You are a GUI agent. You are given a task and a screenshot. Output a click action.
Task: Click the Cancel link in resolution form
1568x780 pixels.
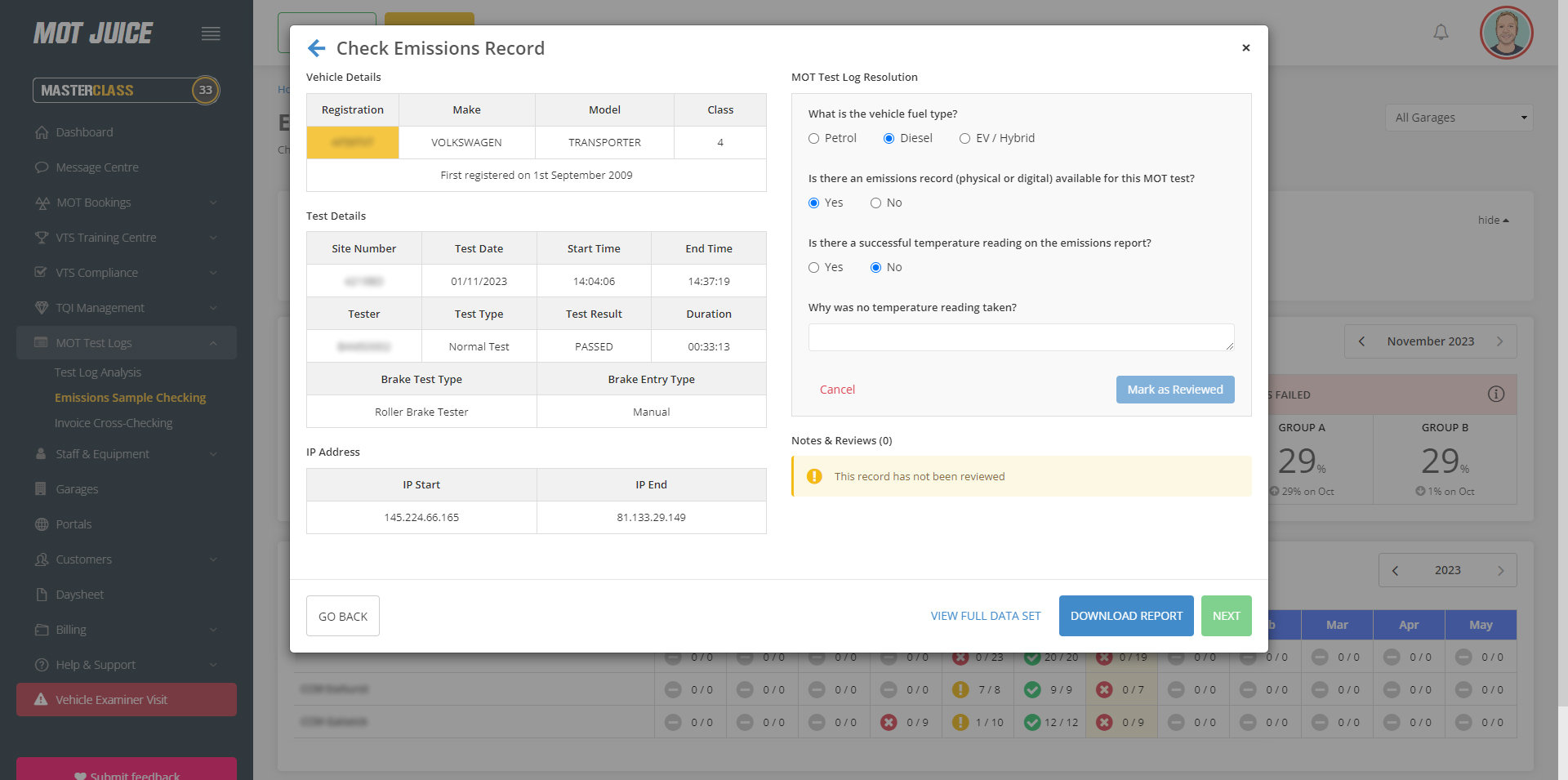pos(837,390)
